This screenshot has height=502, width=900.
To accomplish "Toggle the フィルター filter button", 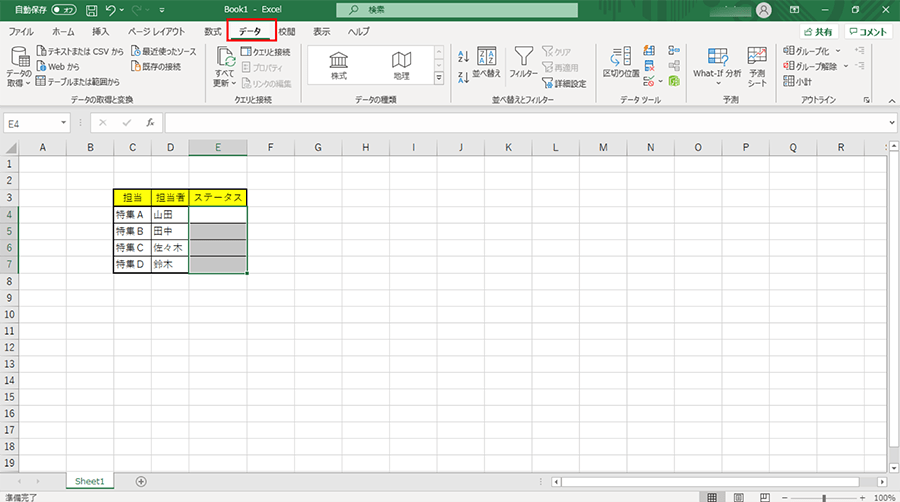I will pyautogui.click(x=523, y=63).
